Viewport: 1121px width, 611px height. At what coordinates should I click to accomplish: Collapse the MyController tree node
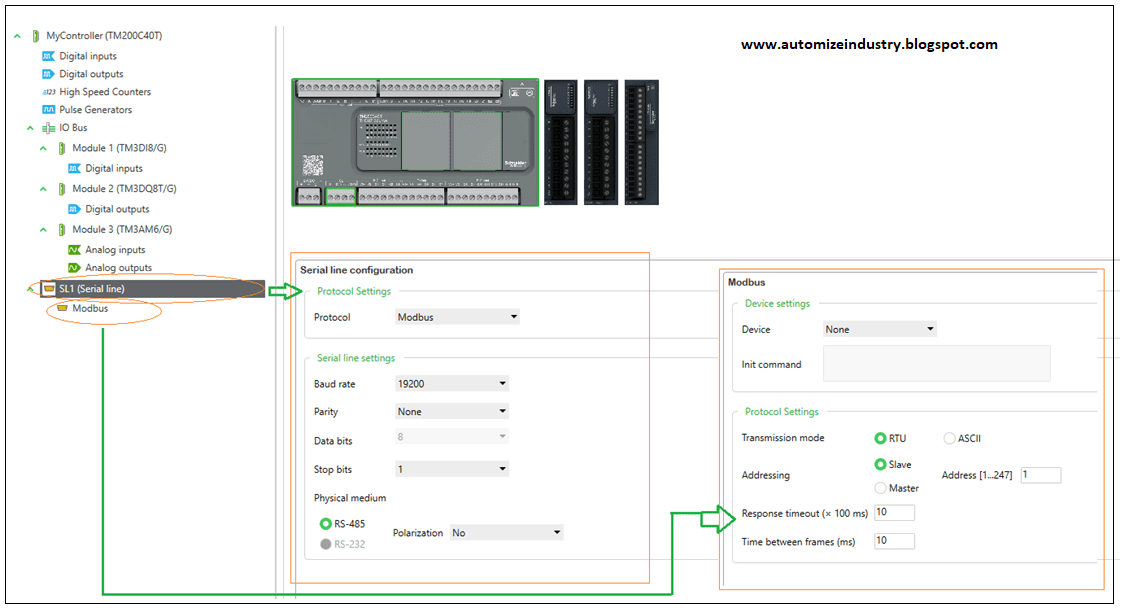tap(17, 36)
